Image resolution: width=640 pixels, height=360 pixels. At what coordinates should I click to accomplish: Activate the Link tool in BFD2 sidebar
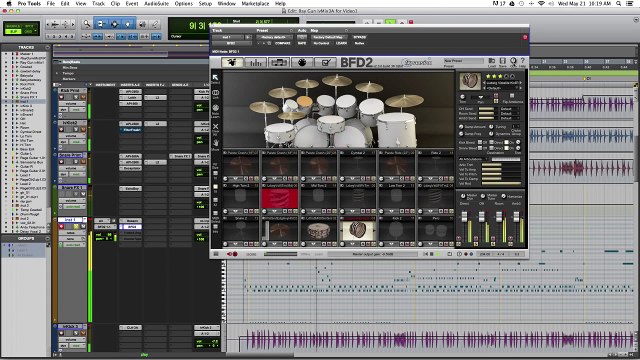point(216,93)
